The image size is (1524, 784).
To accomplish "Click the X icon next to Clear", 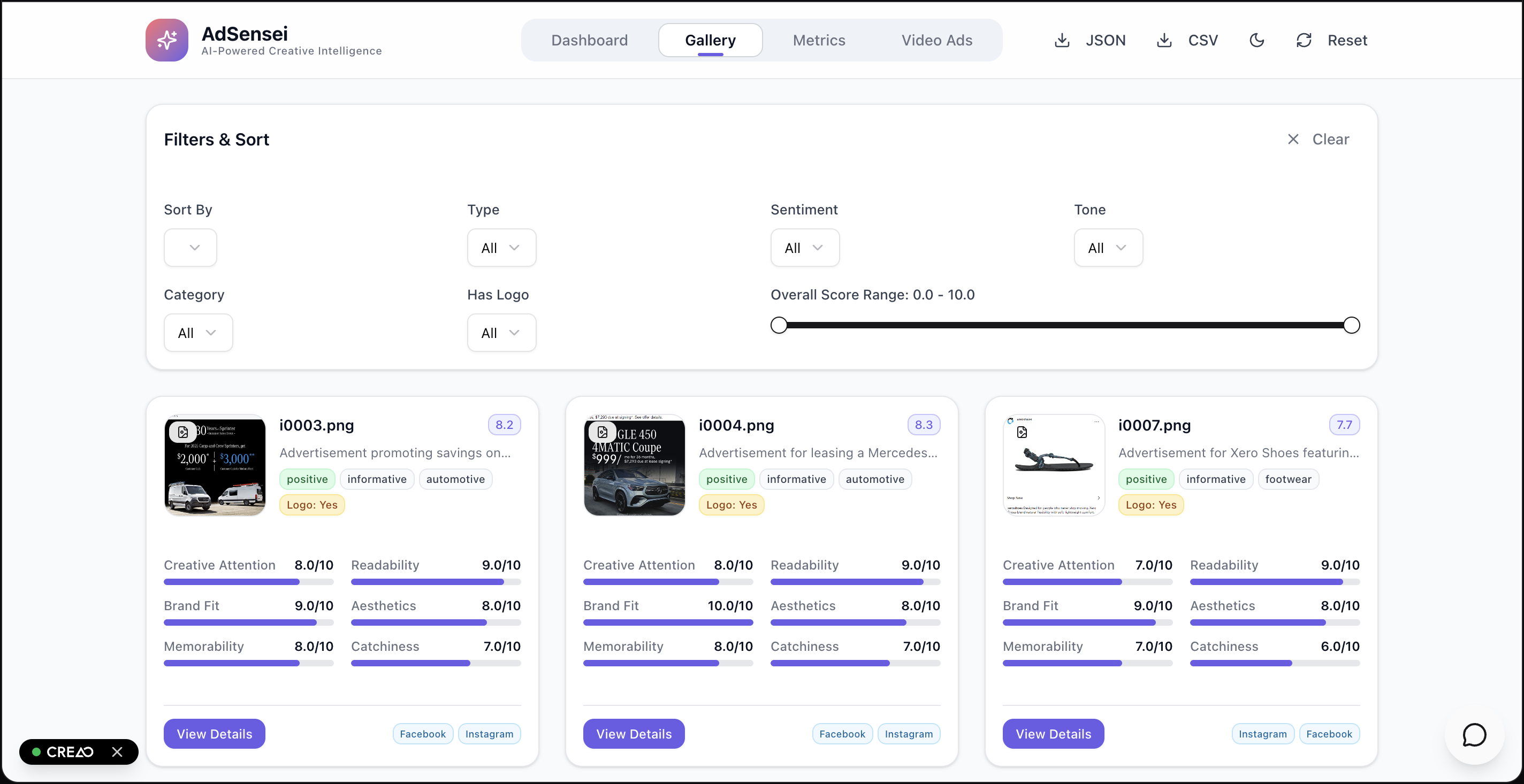I will point(1293,139).
